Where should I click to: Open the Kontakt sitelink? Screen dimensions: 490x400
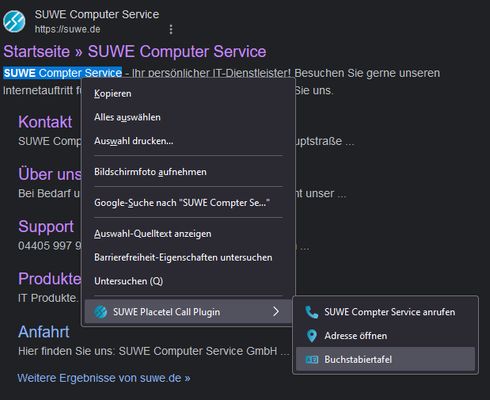[45, 122]
